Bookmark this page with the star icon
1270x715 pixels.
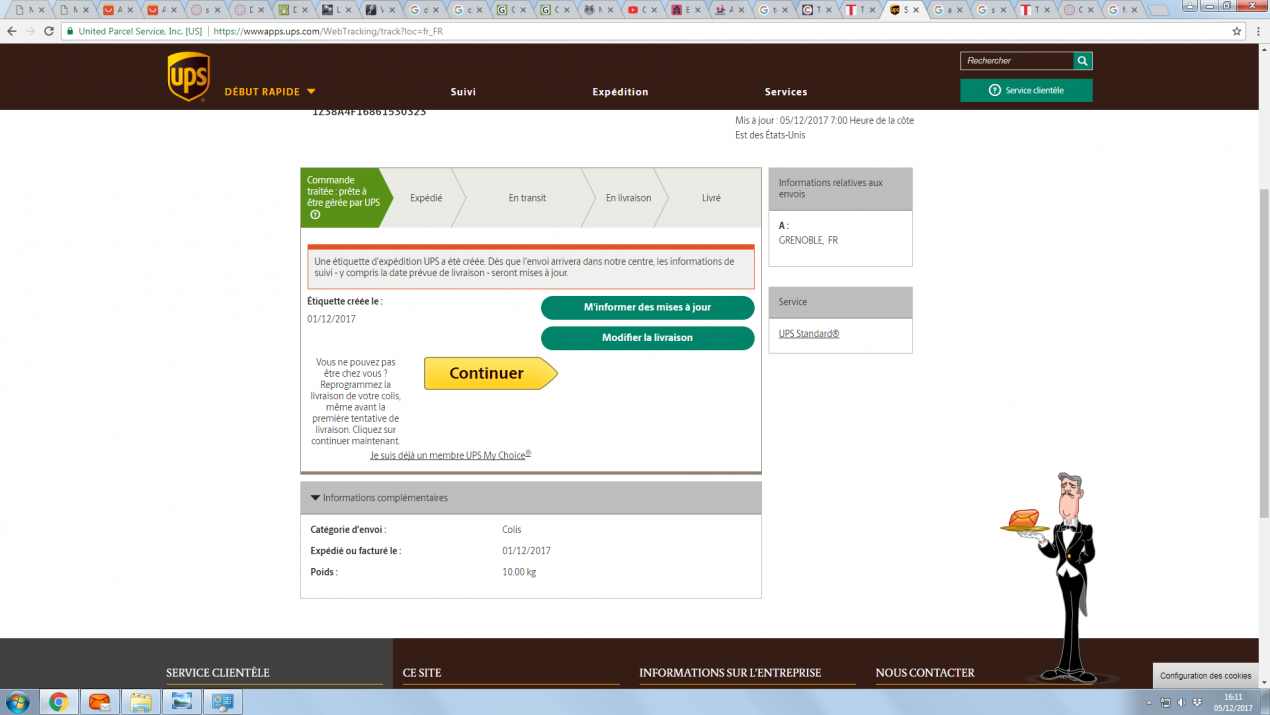point(1237,31)
